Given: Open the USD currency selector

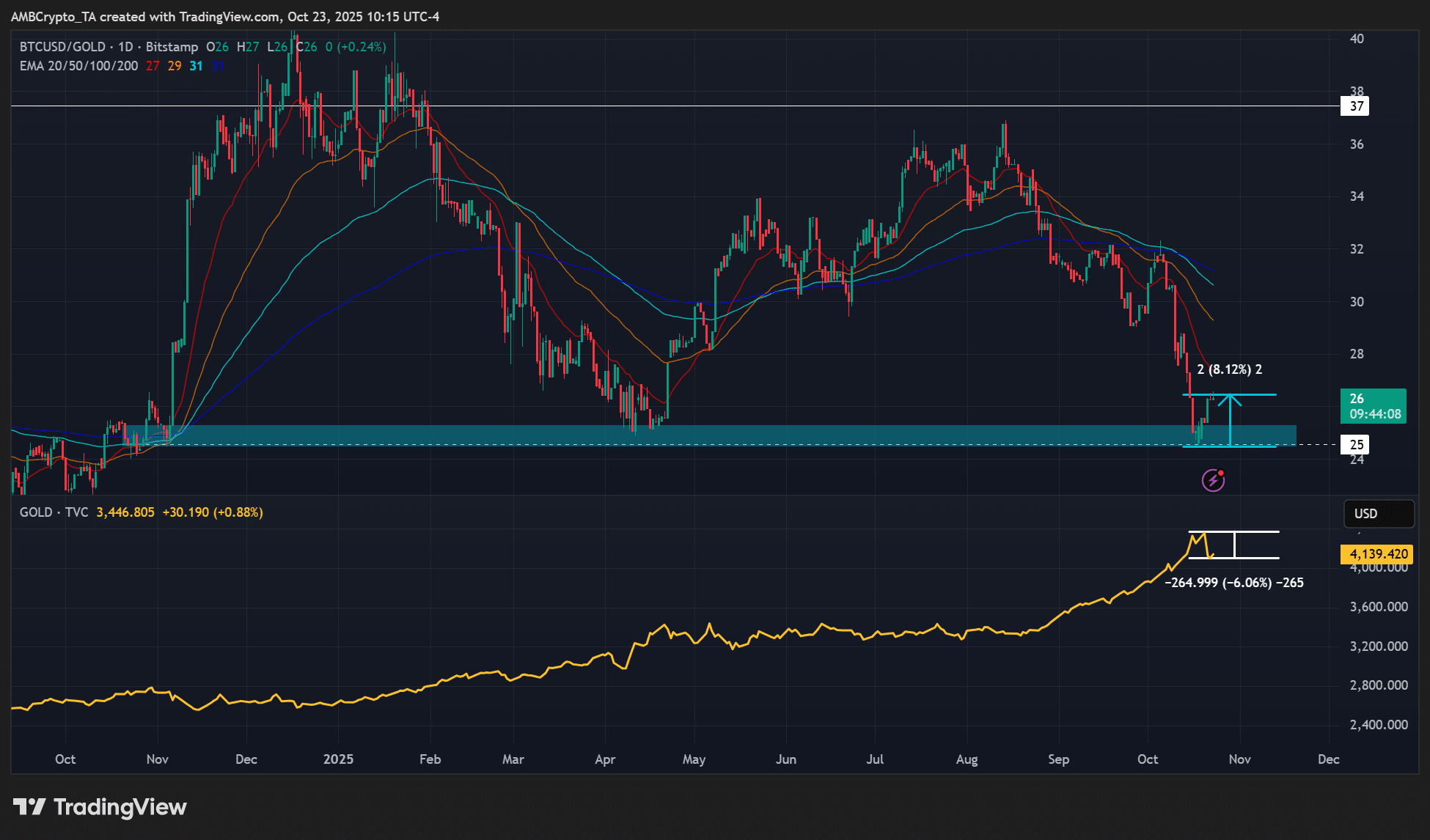Looking at the screenshot, I should pyautogui.click(x=1378, y=513).
